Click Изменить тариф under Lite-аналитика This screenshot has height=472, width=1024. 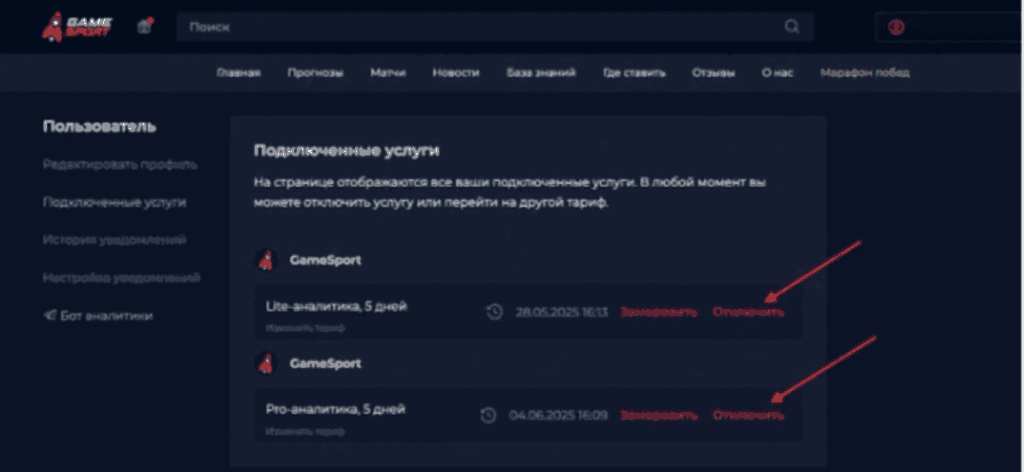pyautogui.click(x=305, y=328)
